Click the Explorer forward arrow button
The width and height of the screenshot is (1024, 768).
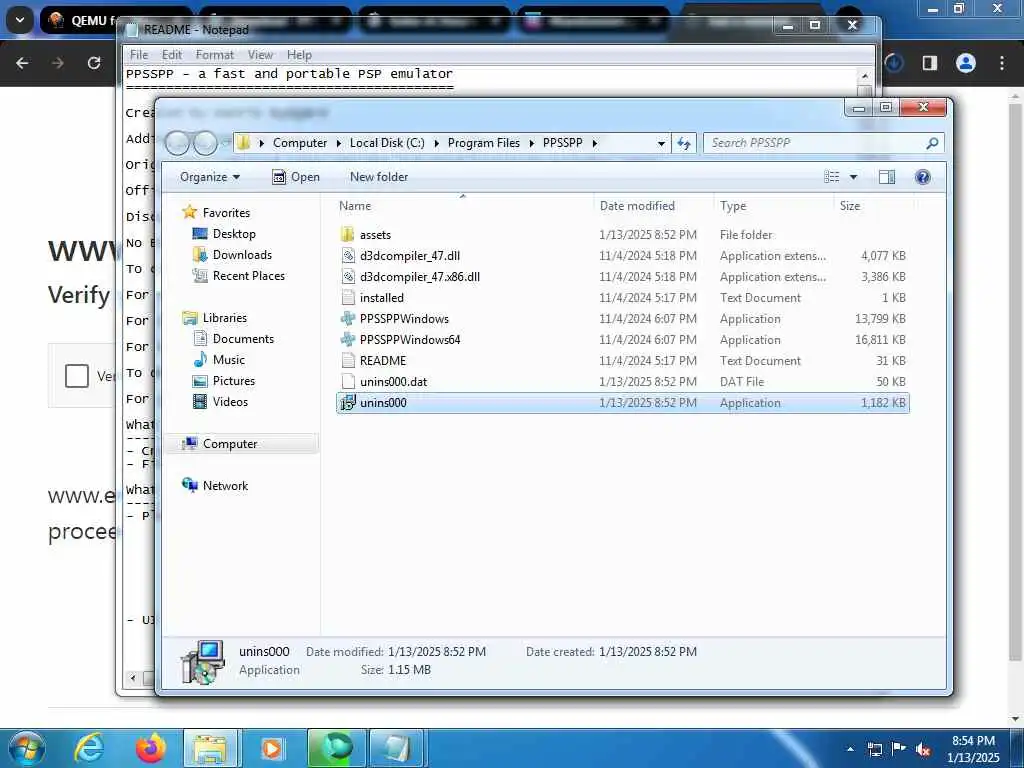[206, 143]
